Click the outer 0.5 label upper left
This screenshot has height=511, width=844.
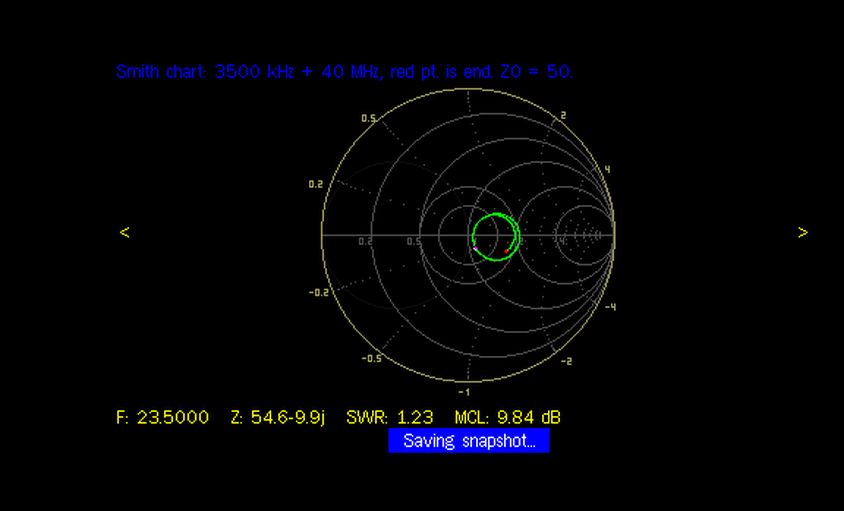368,119
